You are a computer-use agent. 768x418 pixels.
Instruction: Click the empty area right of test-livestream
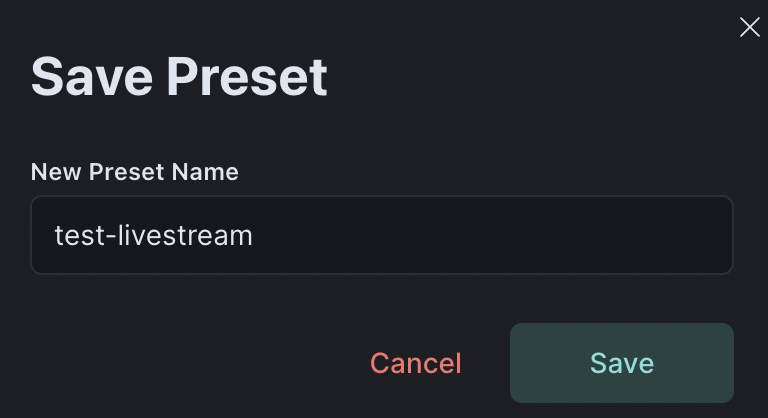pyautogui.click(x=500, y=235)
